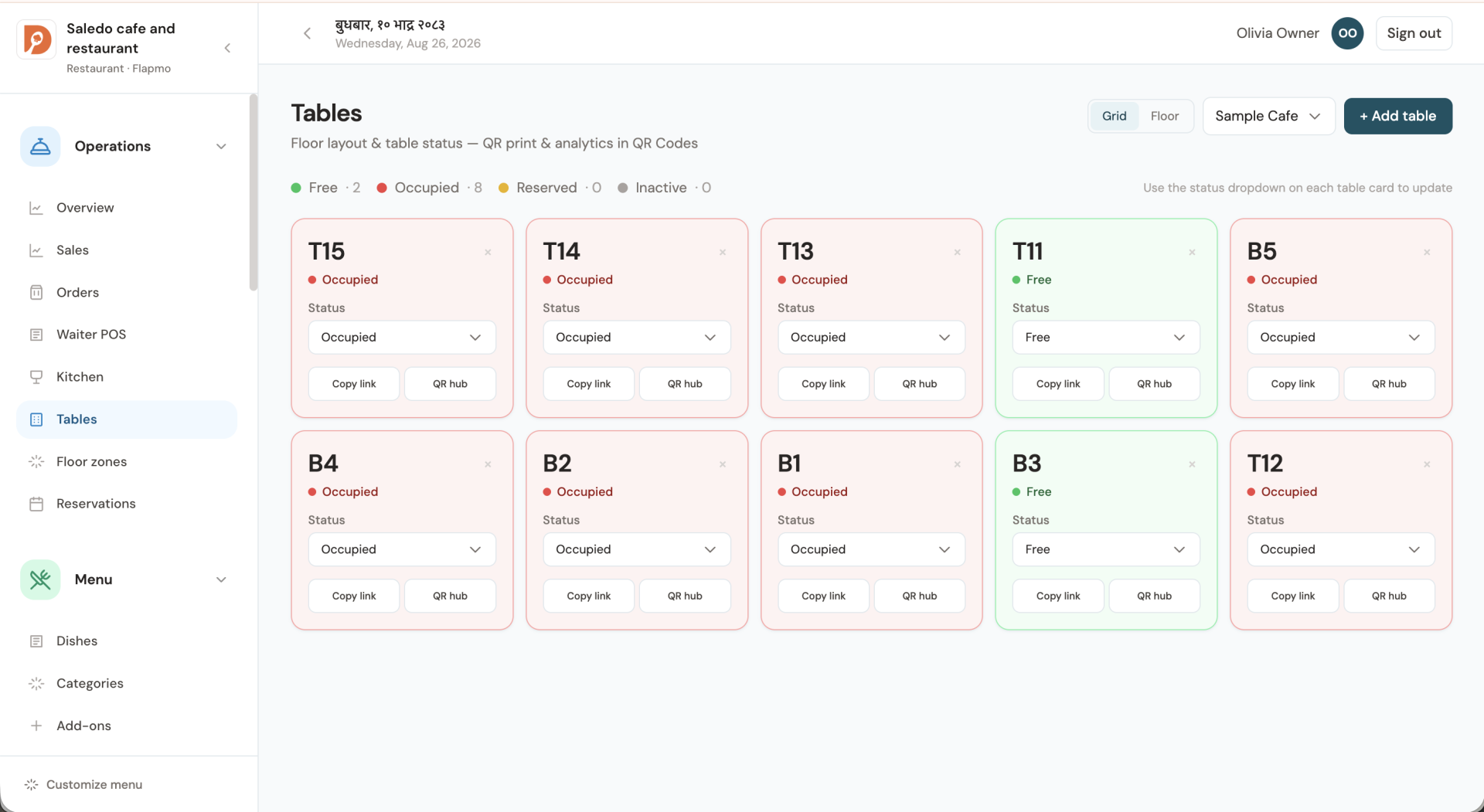Click the Add-ons plus icon
This screenshot has width=1484, height=812.
36,725
